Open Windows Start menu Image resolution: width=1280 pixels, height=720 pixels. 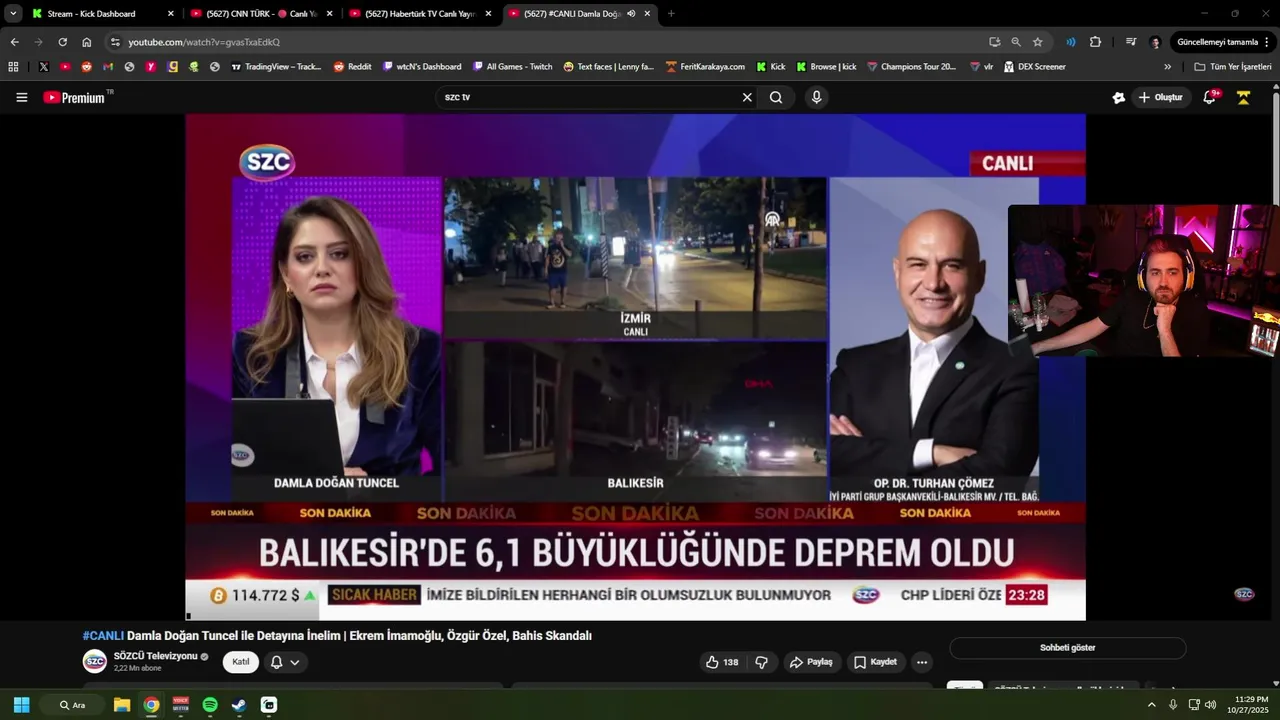point(21,705)
